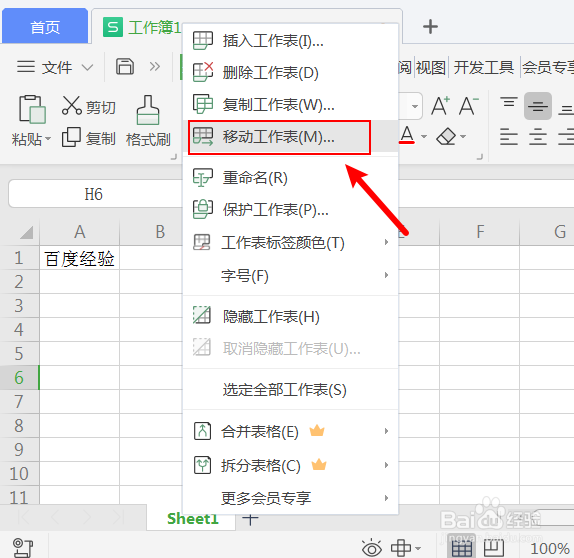
Task: Click Cut (剪切) text button
Action: point(101,107)
